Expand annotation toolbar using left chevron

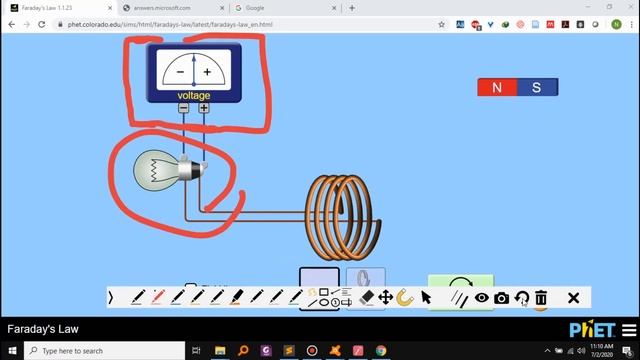[x=111, y=298]
